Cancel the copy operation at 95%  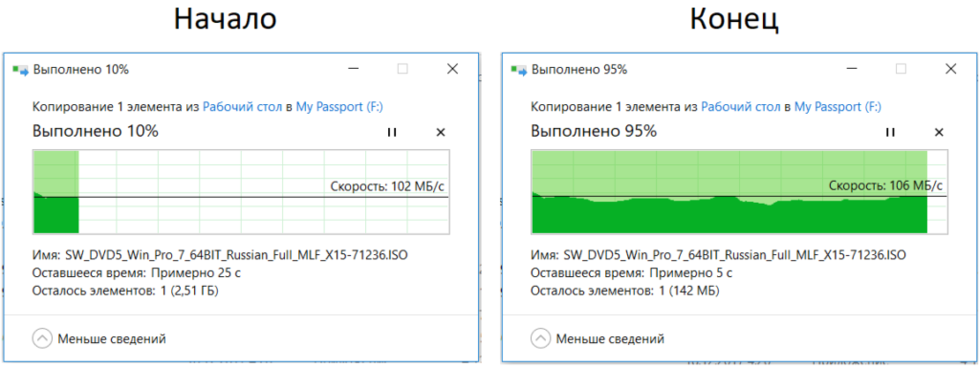tap(938, 132)
